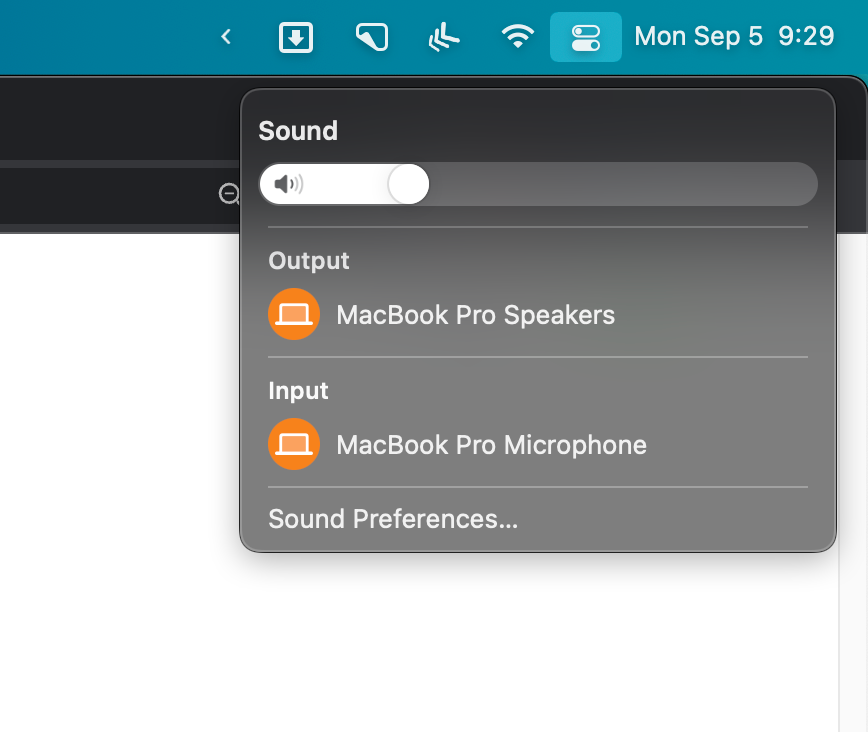This screenshot has height=732, width=868.
Task: Click the window's right-edge scrollbar
Action: coord(852,482)
